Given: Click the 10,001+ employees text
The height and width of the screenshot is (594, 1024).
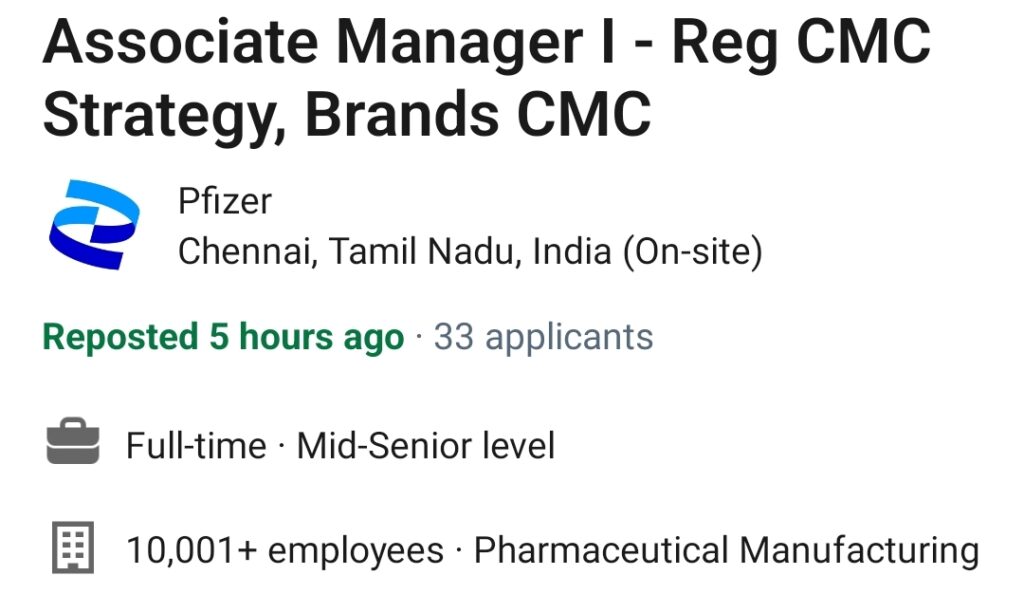Looking at the screenshot, I should tap(285, 550).
